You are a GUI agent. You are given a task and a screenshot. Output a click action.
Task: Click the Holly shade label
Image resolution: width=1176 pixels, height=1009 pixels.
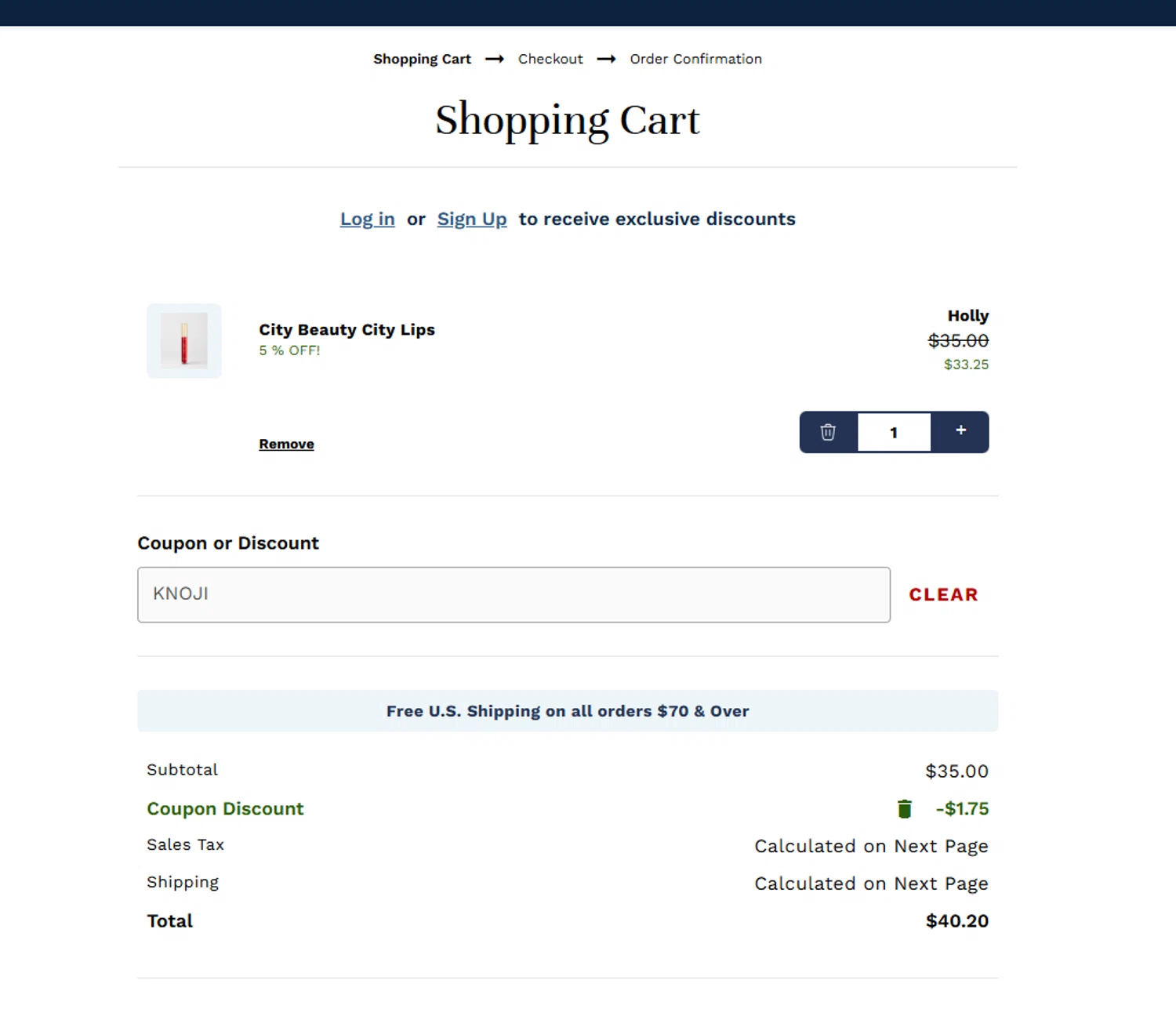967,316
